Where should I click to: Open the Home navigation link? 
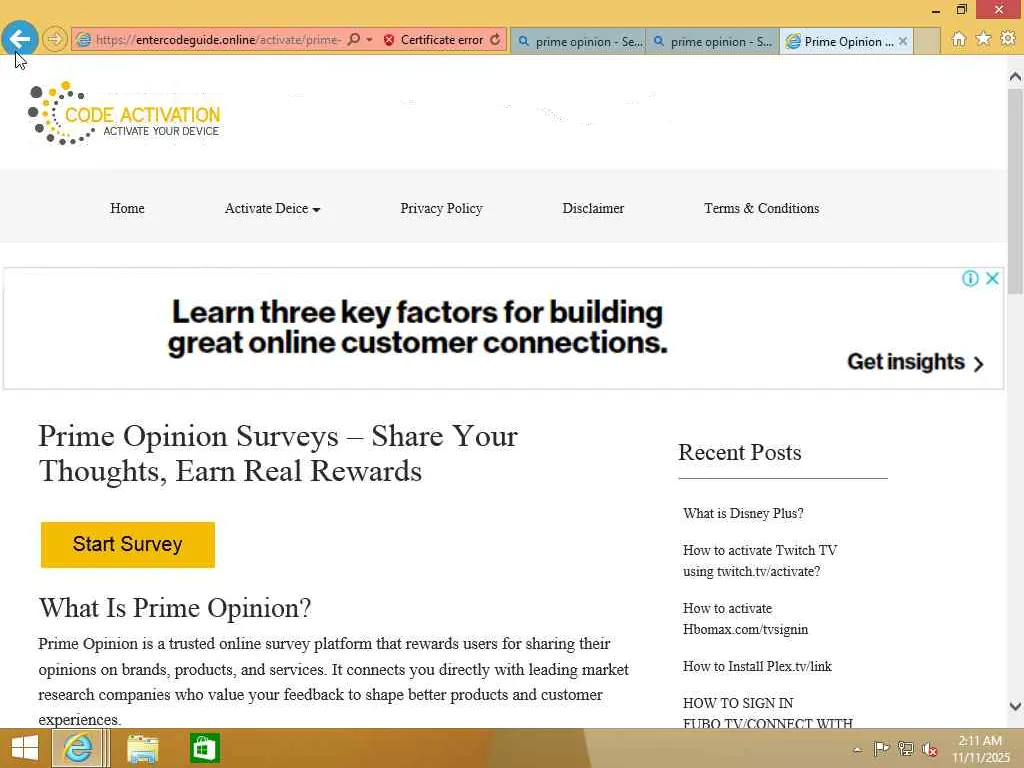point(127,208)
